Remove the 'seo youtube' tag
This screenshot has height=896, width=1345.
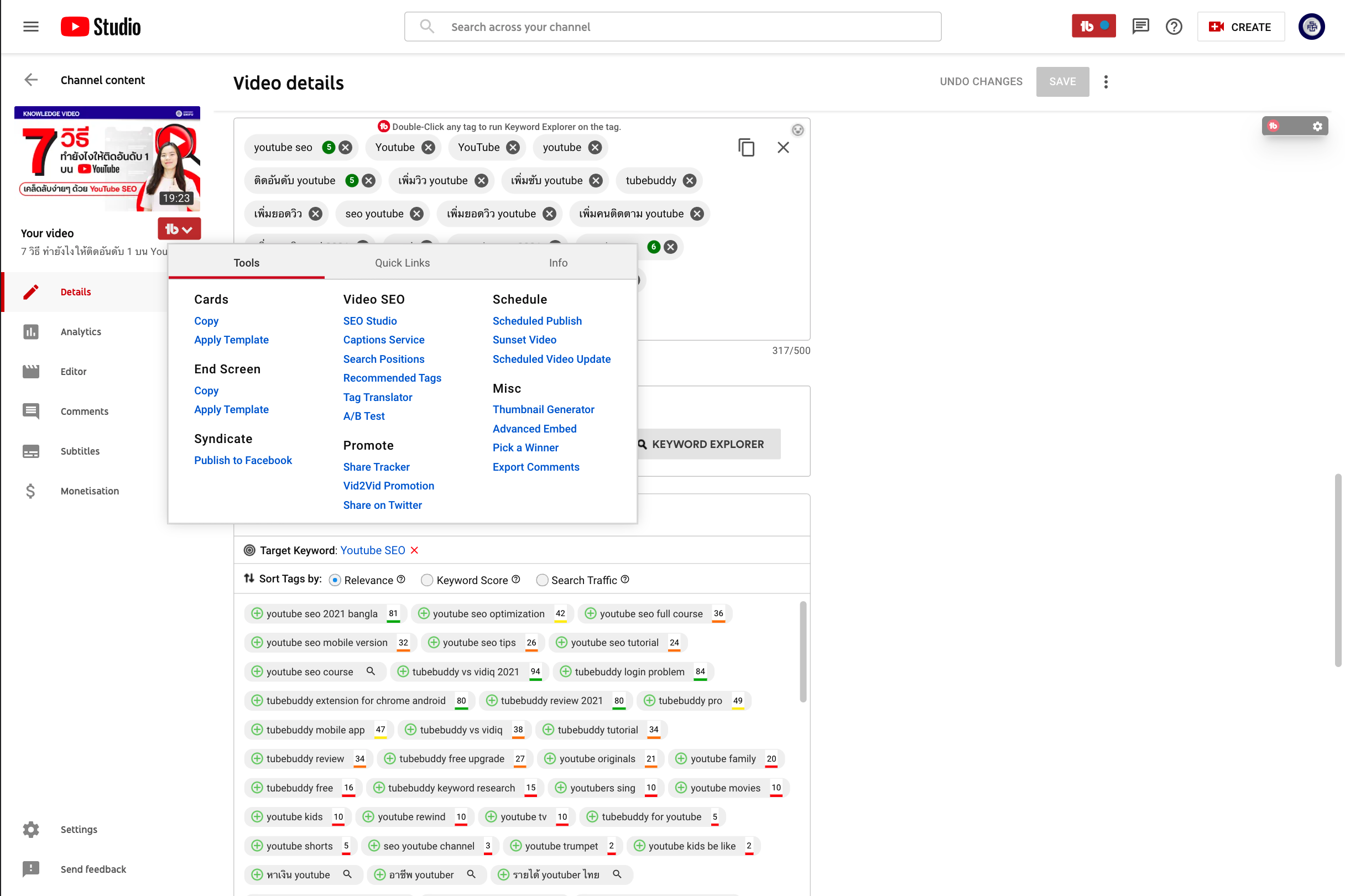click(x=416, y=213)
